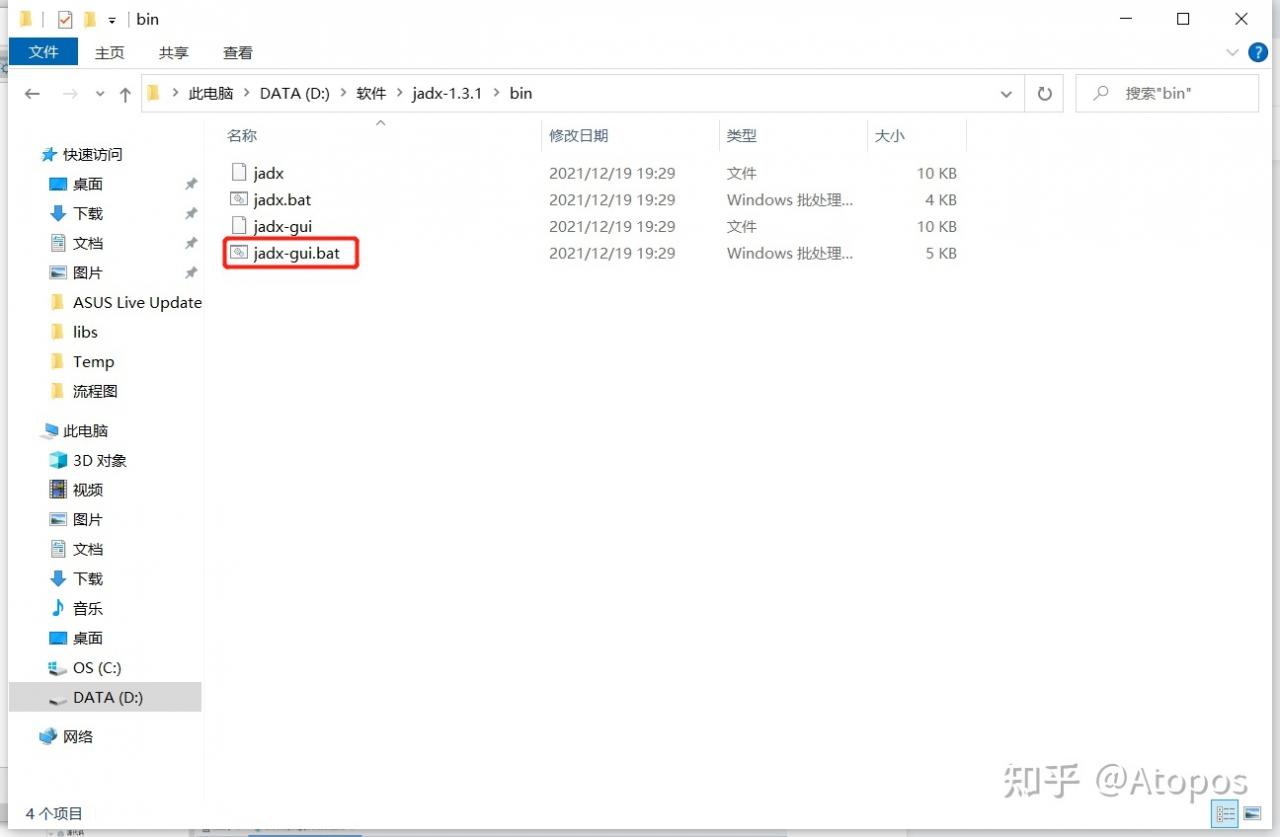Open the ASUS Live Update folder
The width and height of the screenshot is (1280, 837).
[137, 302]
